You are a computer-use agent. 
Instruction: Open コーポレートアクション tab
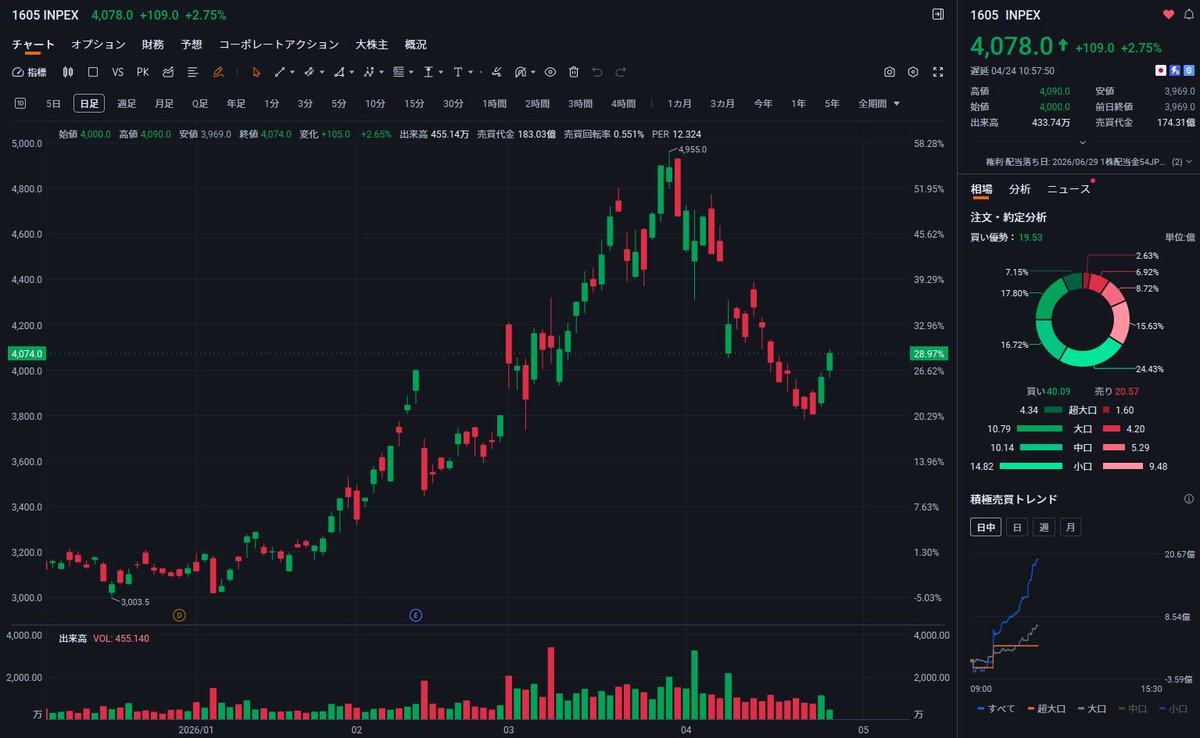point(279,44)
